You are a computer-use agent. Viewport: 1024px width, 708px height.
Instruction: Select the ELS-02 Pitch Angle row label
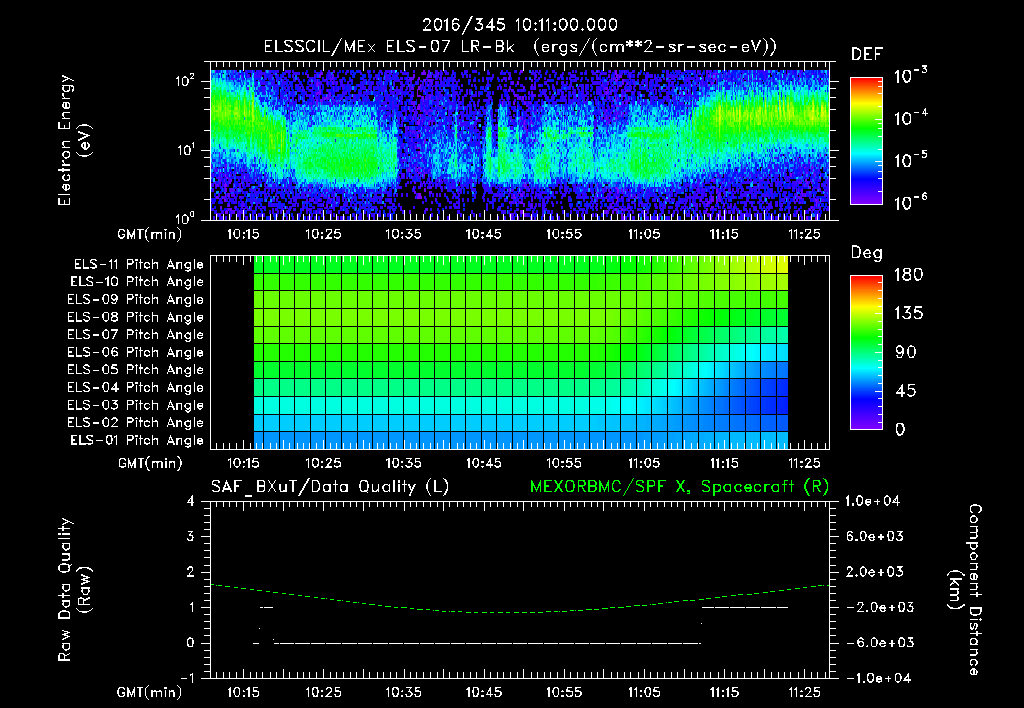[x=136, y=423]
